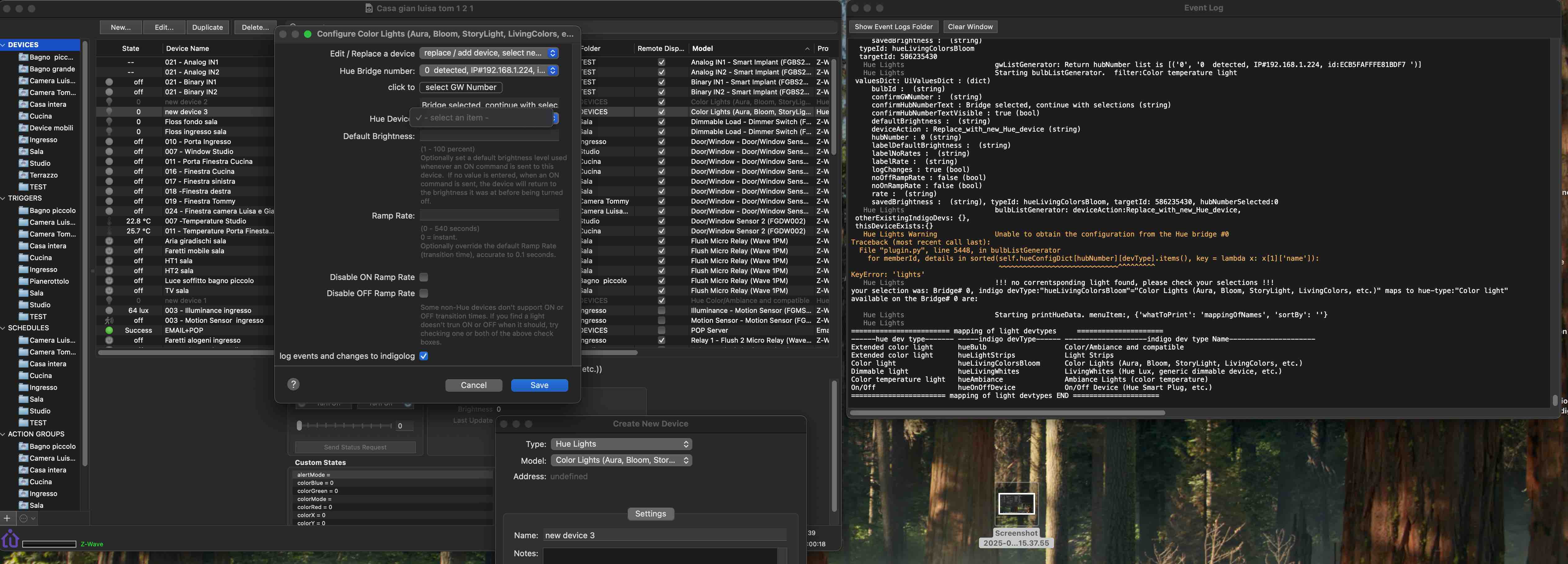
Task: Toggle Remote Display for Hue Color/Ambiance row
Action: click(661, 300)
